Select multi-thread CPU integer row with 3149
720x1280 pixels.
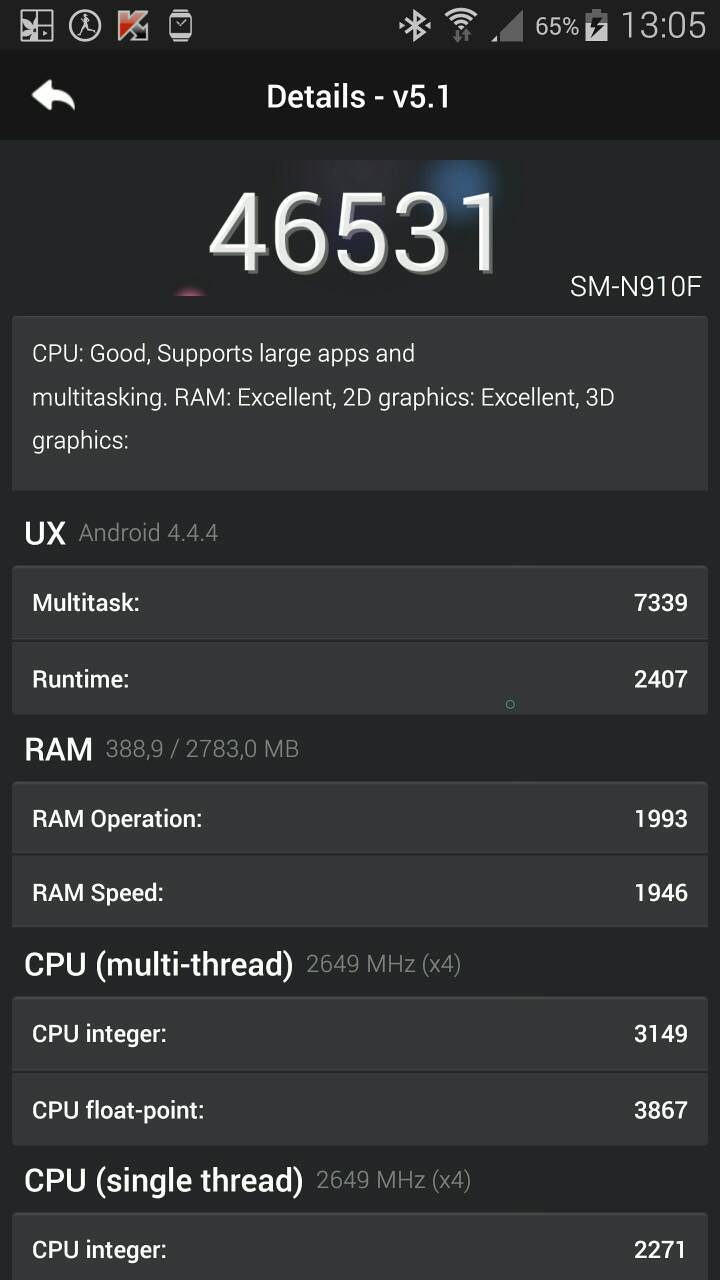point(359,1034)
